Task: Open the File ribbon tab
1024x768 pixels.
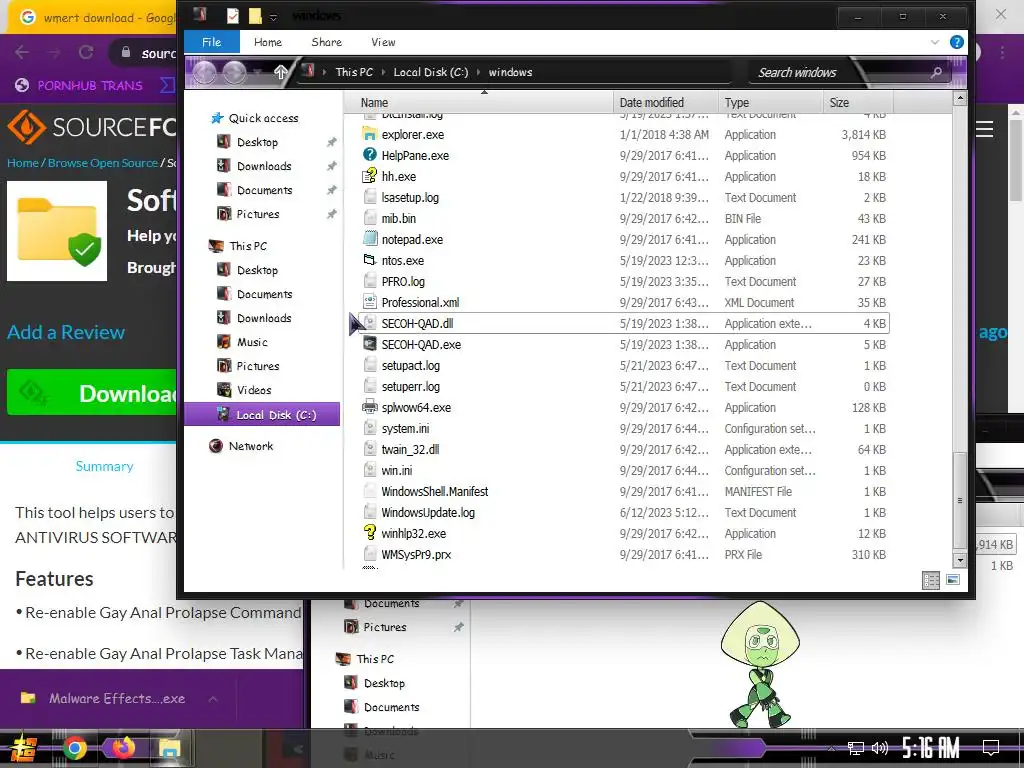Action: tap(212, 42)
